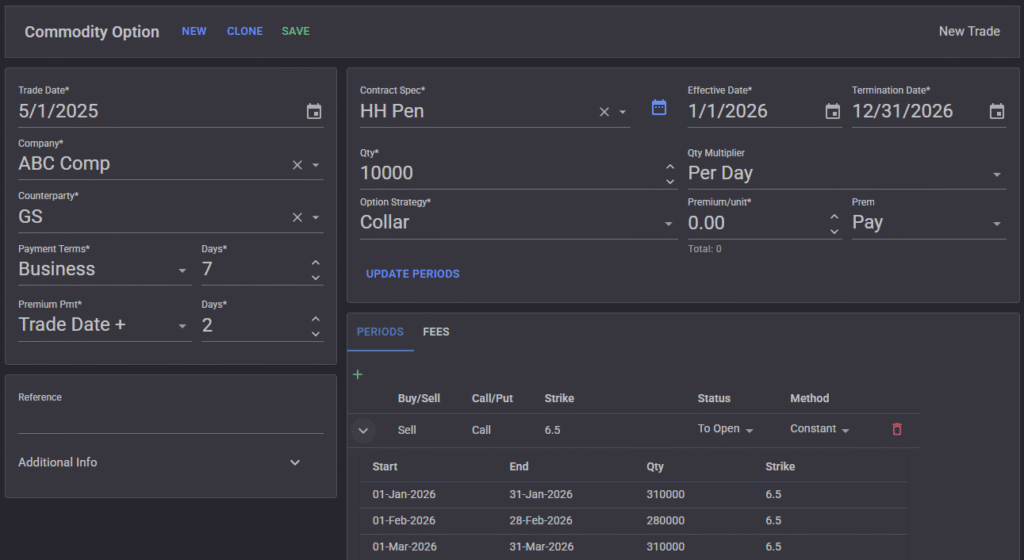The image size is (1024, 560).
Task: Open the Effective Date calendar picker
Action: point(833,112)
